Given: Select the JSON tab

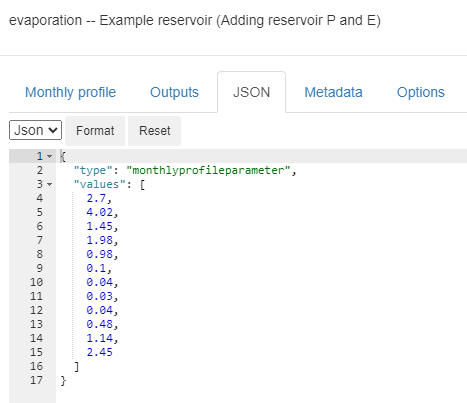Looking at the screenshot, I should coord(251,92).
